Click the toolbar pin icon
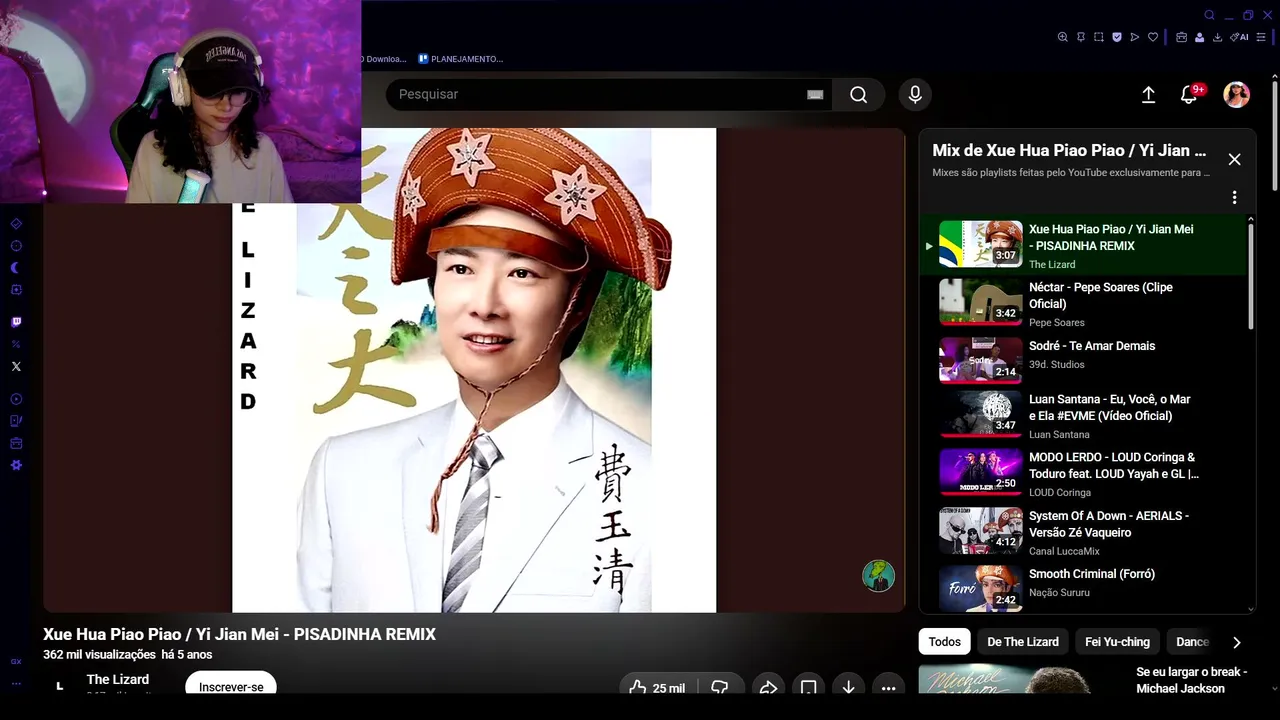 tap(1080, 37)
